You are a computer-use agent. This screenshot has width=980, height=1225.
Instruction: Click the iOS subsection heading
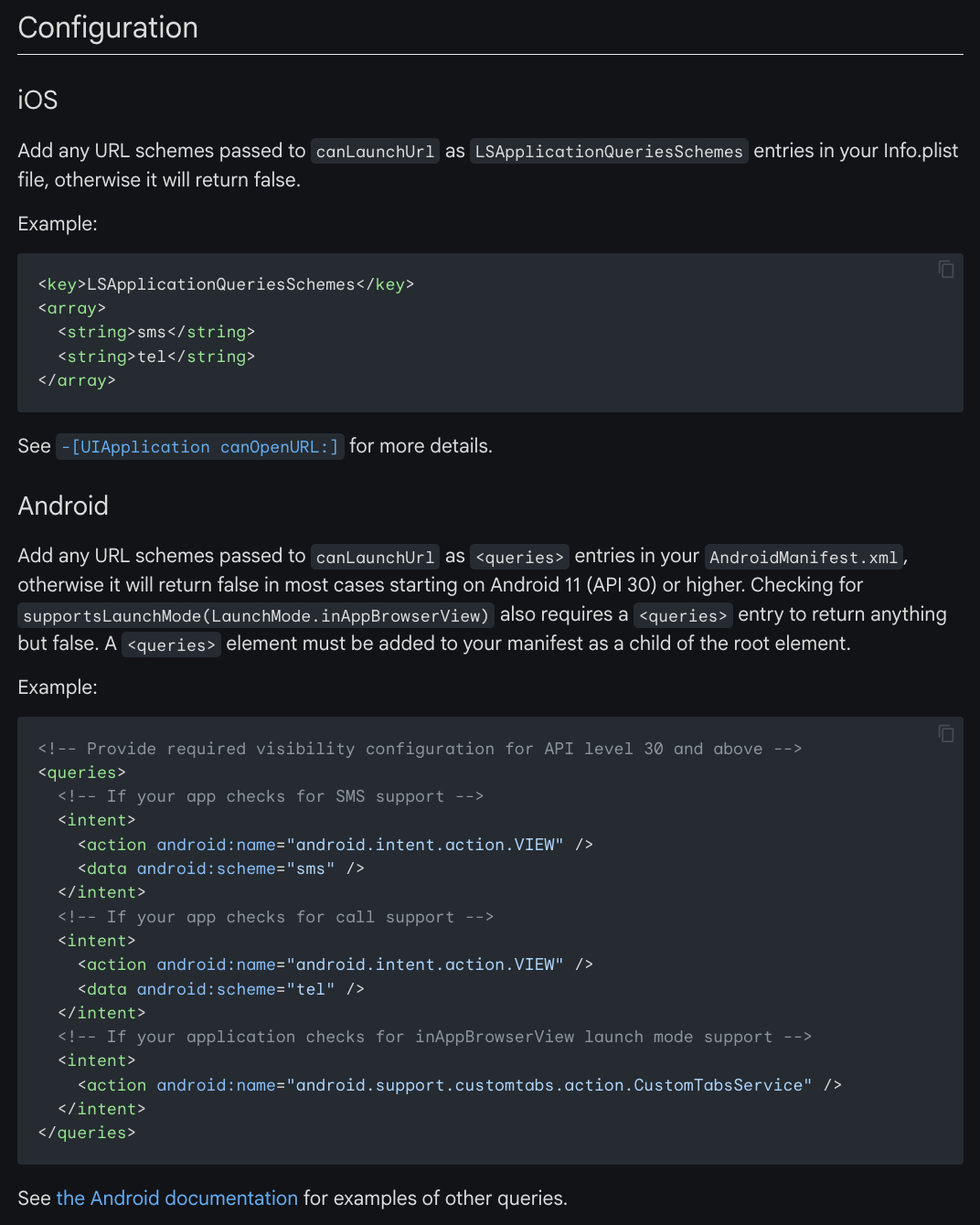[37, 100]
